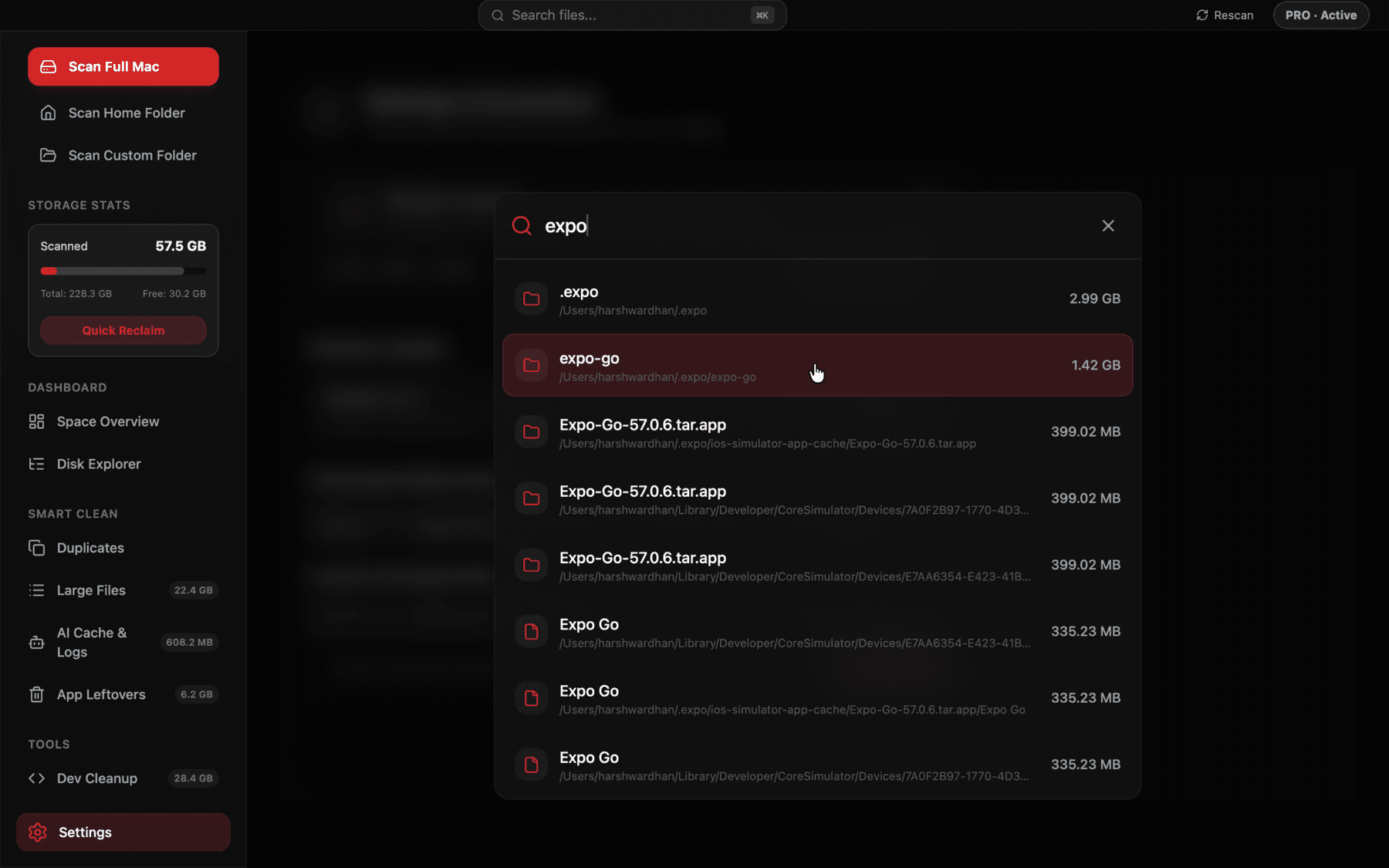Select the .expo 2.99 GB result name

point(579,292)
